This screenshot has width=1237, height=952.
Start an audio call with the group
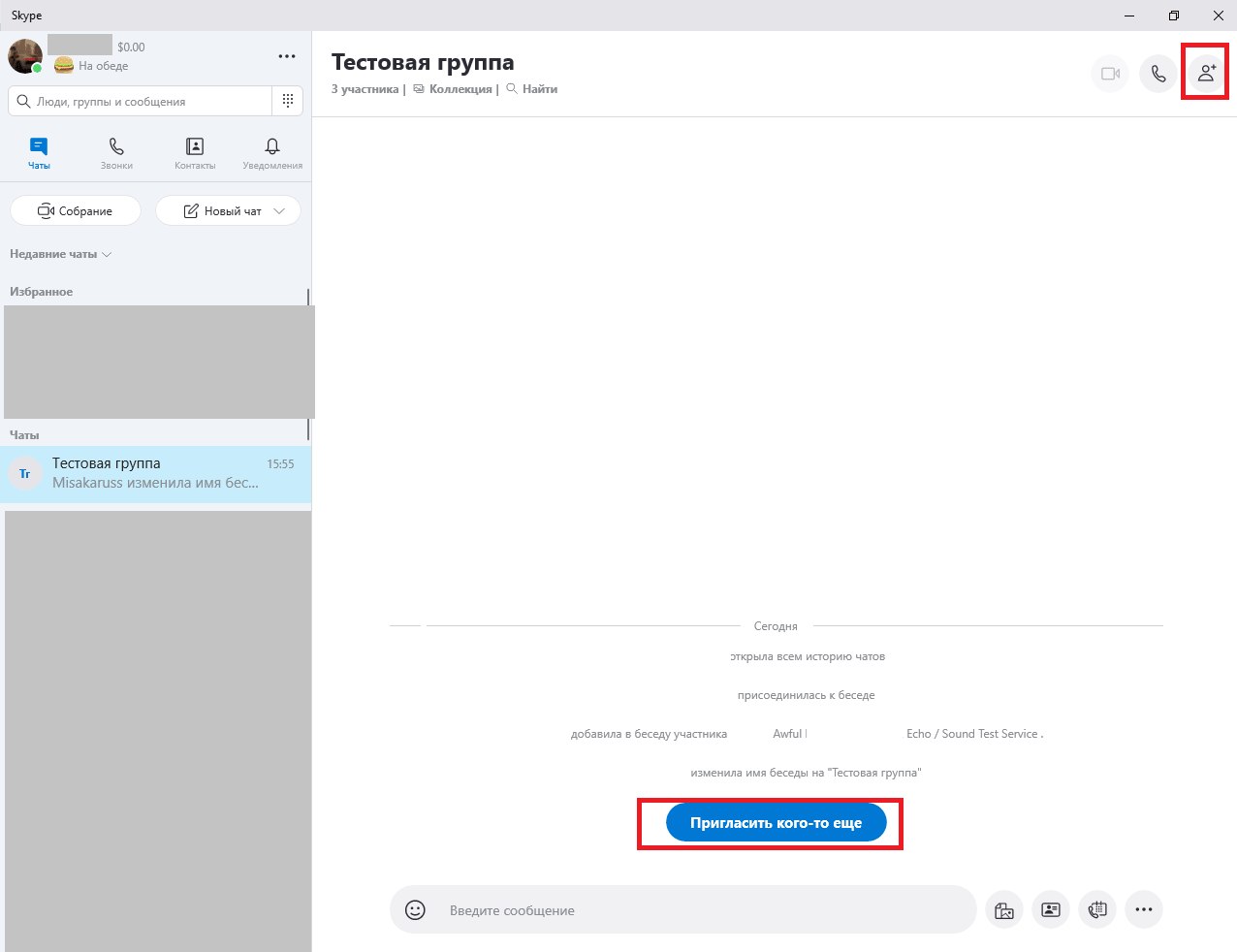click(1158, 74)
